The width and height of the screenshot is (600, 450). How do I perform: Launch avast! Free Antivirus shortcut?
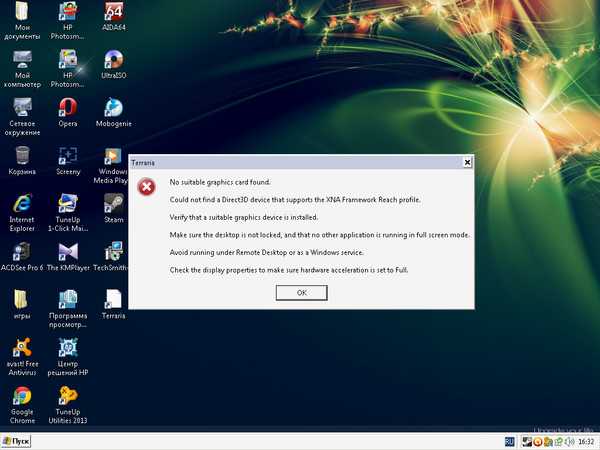pyautogui.click(x=22, y=357)
